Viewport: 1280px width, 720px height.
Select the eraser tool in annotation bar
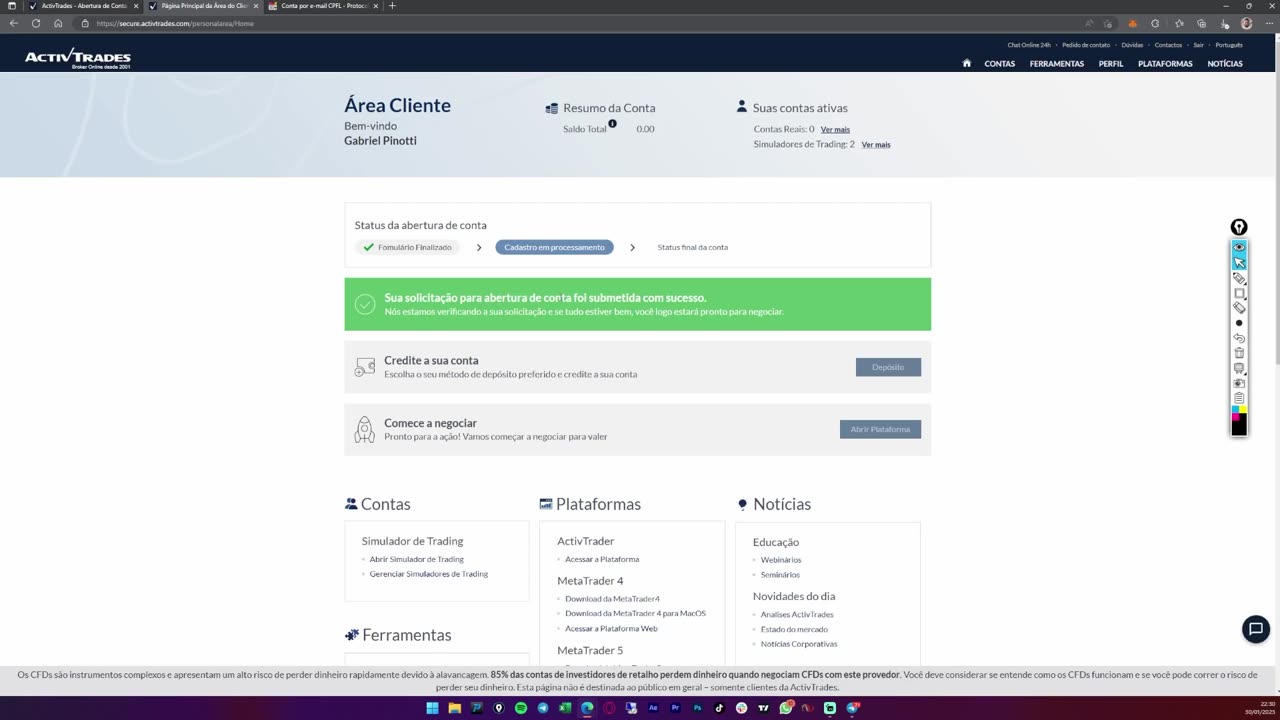tap(1239, 308)
